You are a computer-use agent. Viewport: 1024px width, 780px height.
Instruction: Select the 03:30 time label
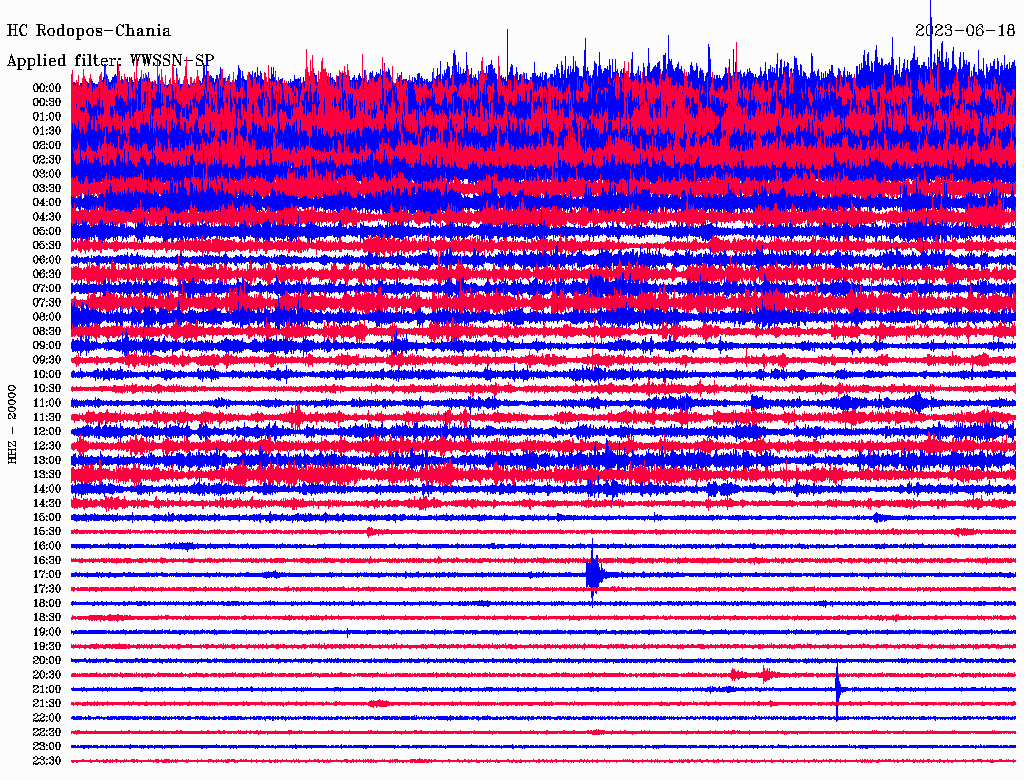point(47,188)
